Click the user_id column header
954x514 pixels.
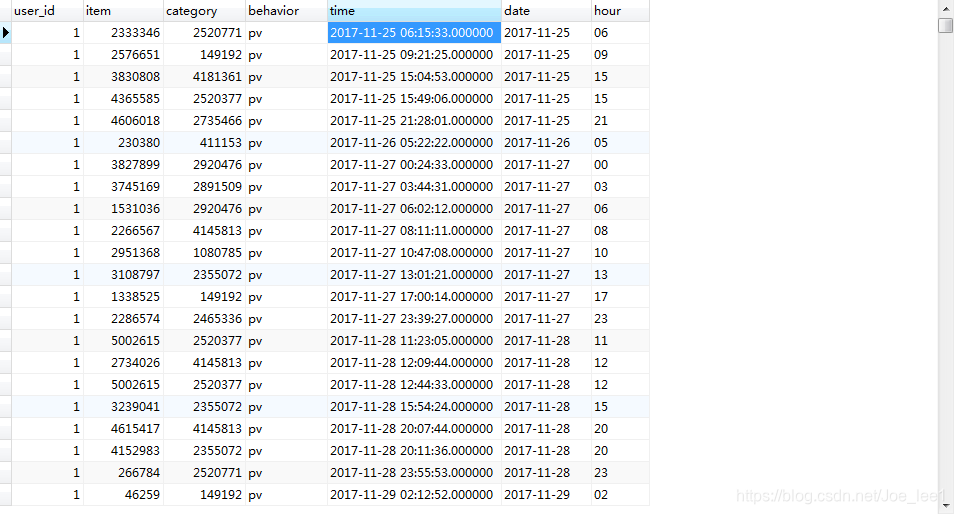click(47, 11)
